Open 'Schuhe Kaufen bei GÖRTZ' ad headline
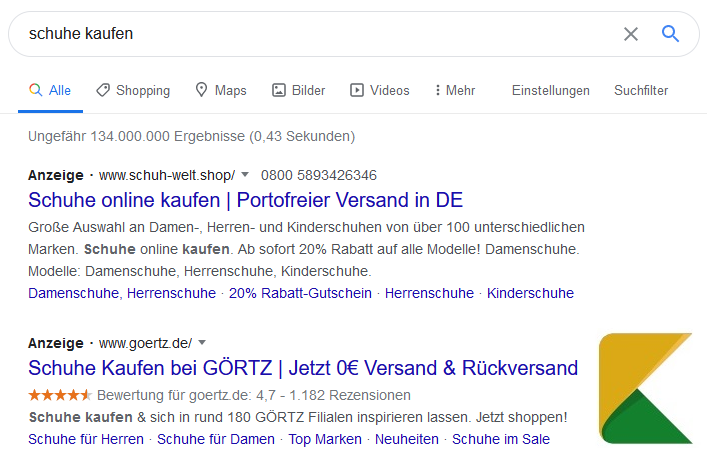This screenshot has width=707, height=465. (x=303, y=368)
